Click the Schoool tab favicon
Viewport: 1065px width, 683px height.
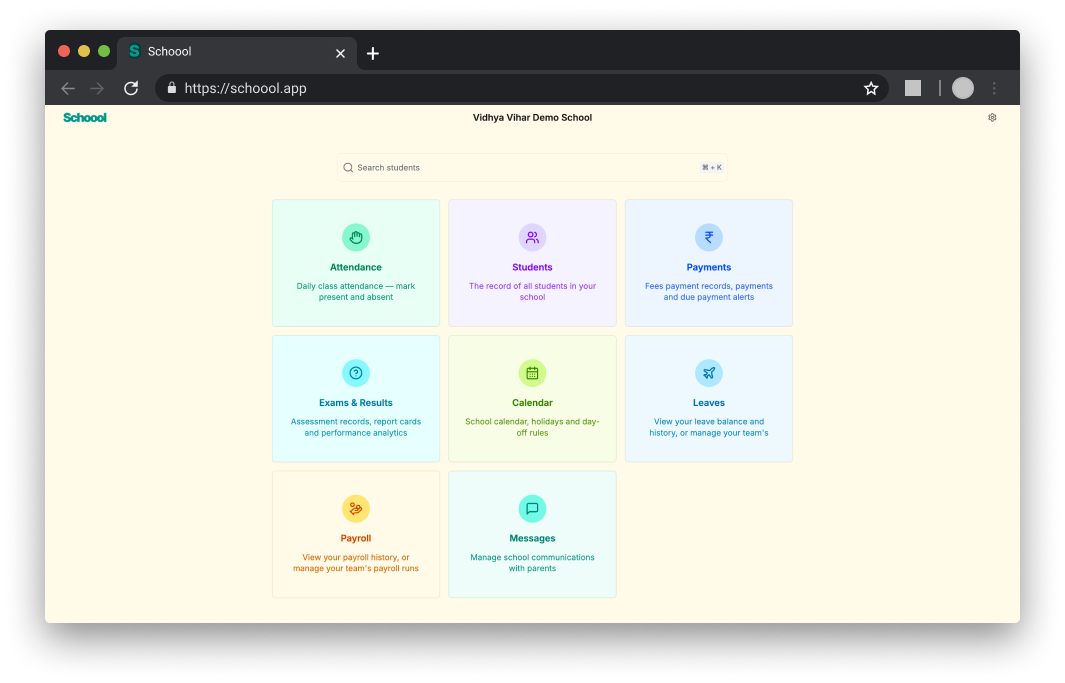(x=134, y=51)
